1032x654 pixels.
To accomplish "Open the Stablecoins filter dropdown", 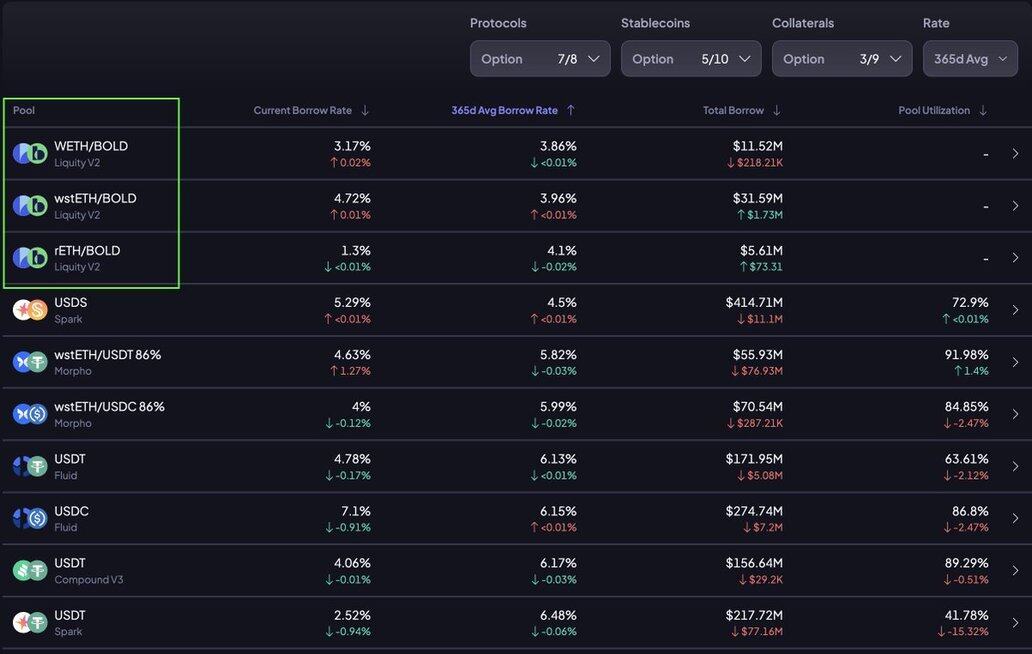I will coord(691,59).
